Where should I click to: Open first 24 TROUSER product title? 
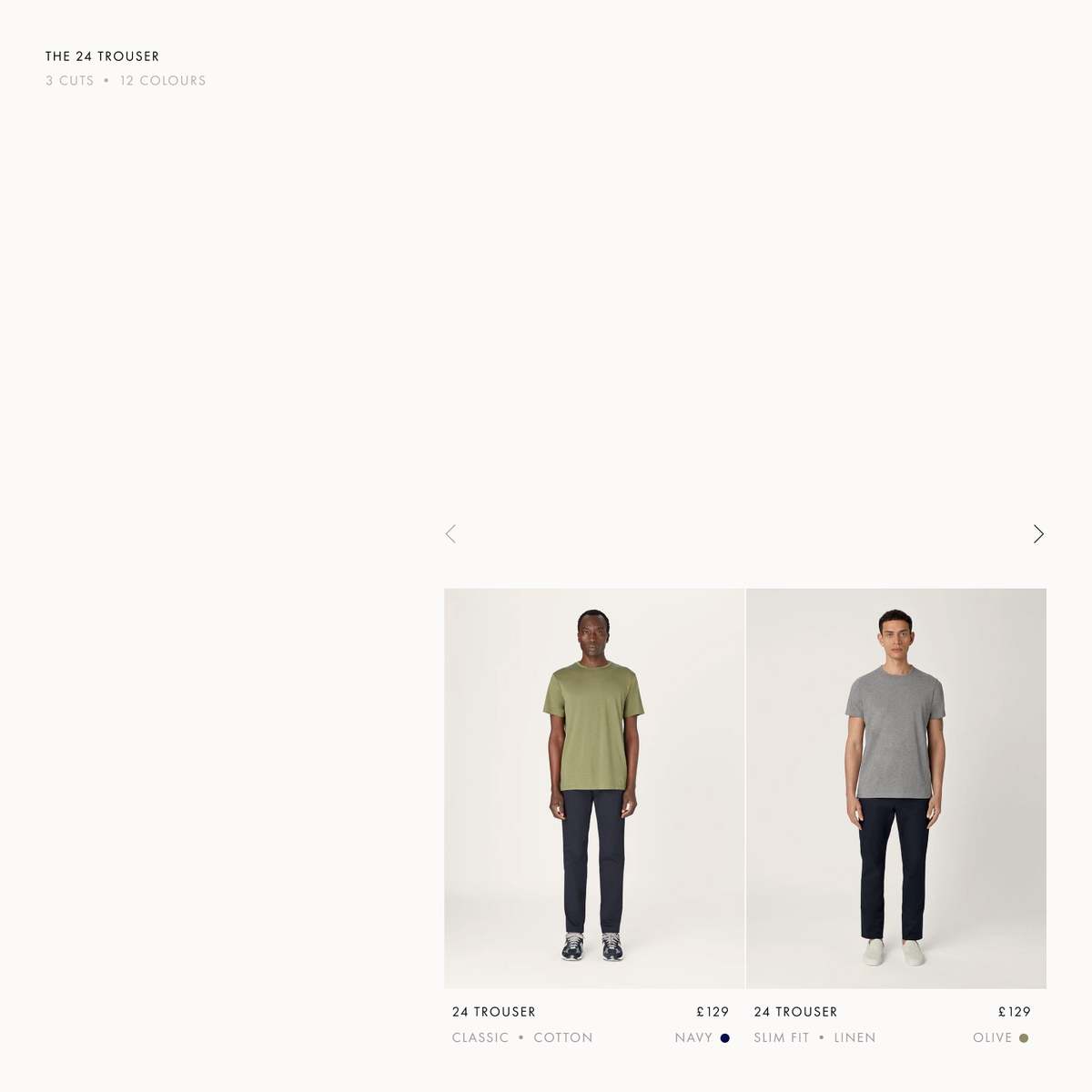point(494,1012)
